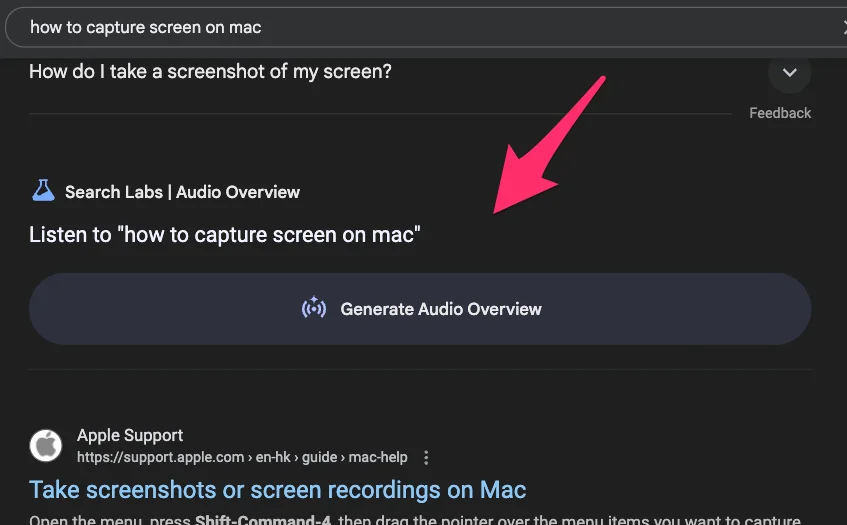The height and width of the screenshot is (525, 847).
Task: Expand 'How do I take a screenshot of my screen?' chevron
Action: click(x=790, y=72)
